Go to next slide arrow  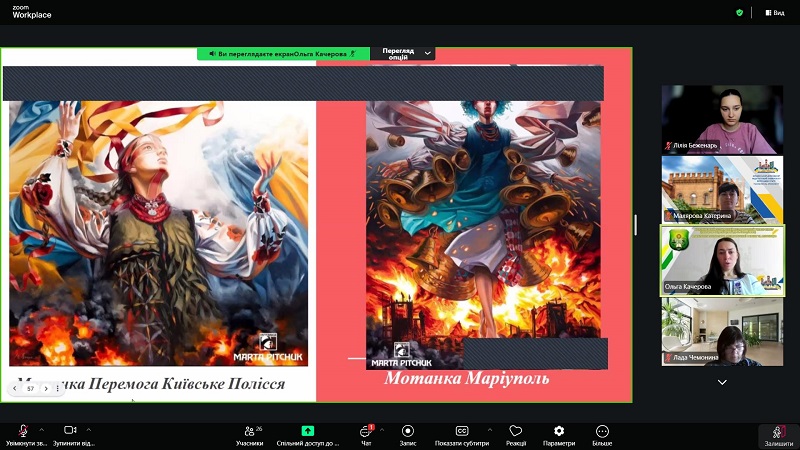46,389
